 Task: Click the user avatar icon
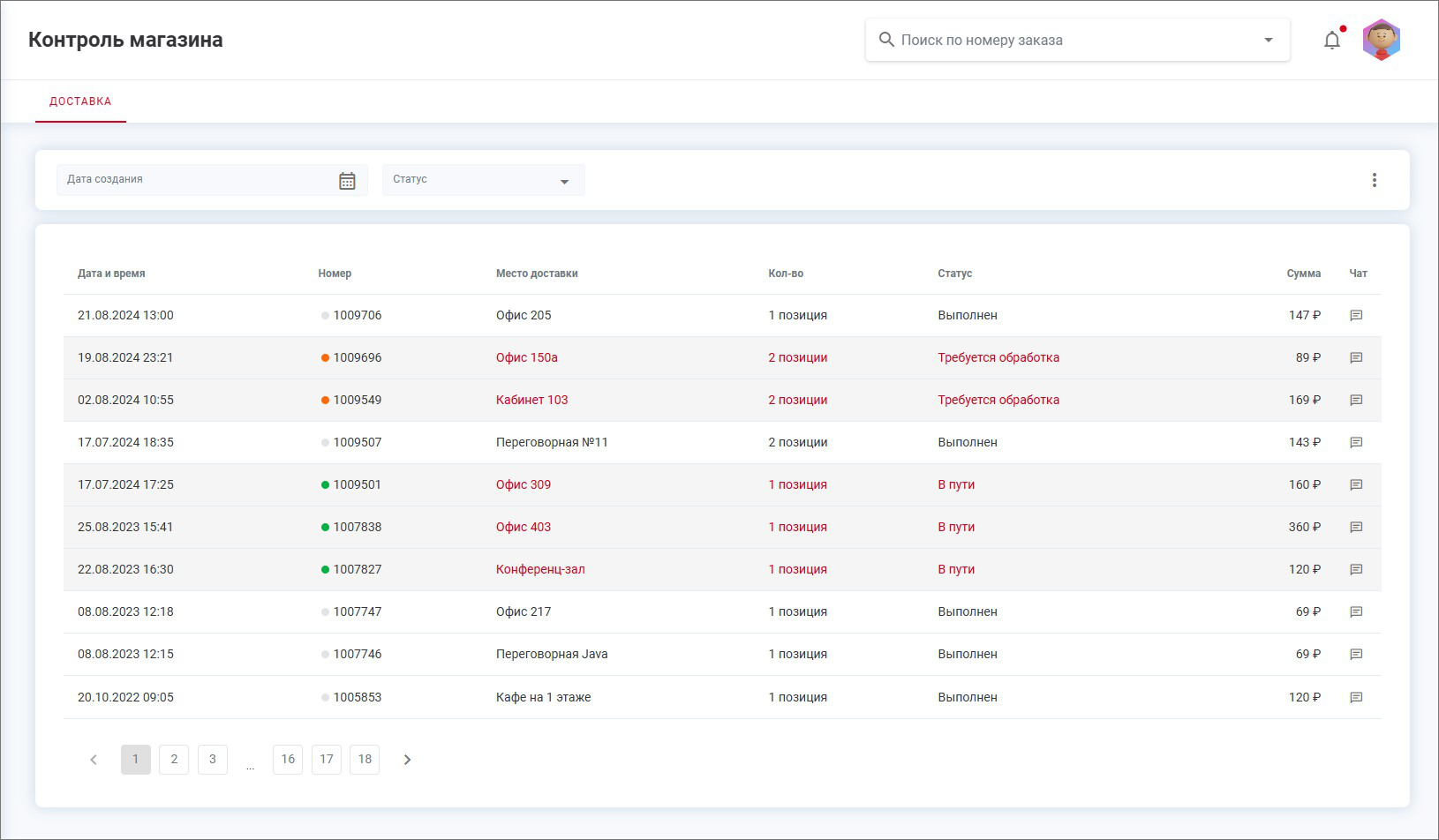1381,40
